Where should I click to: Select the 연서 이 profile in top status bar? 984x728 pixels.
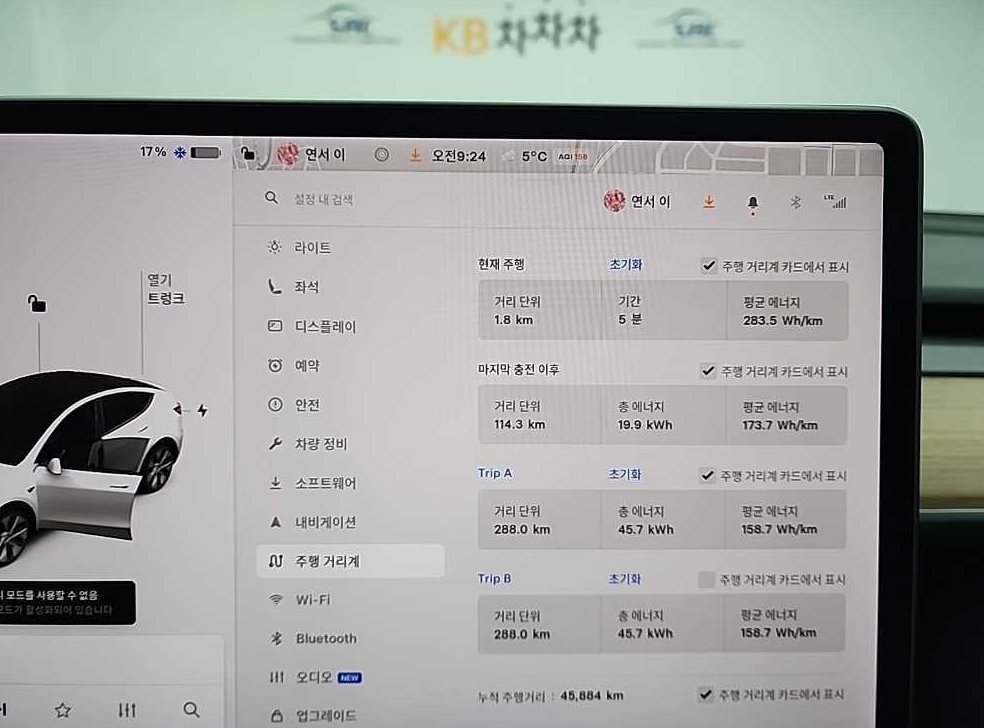click(x=311, y=154)
